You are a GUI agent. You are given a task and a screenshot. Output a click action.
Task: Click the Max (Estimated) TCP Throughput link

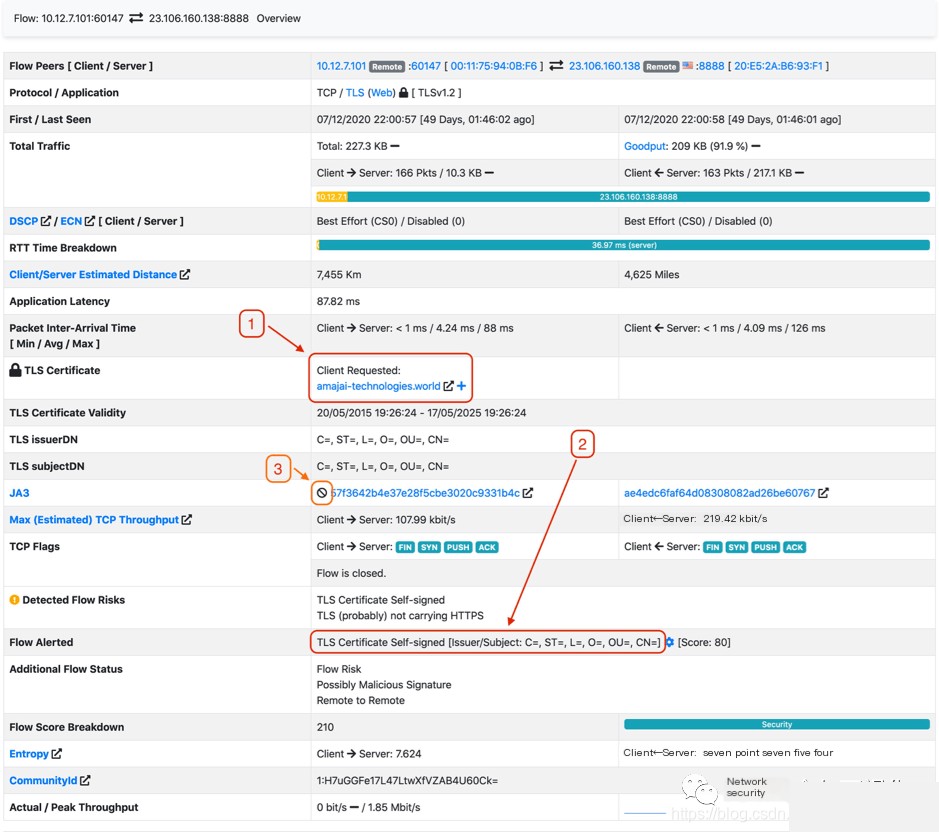point(94,520)
